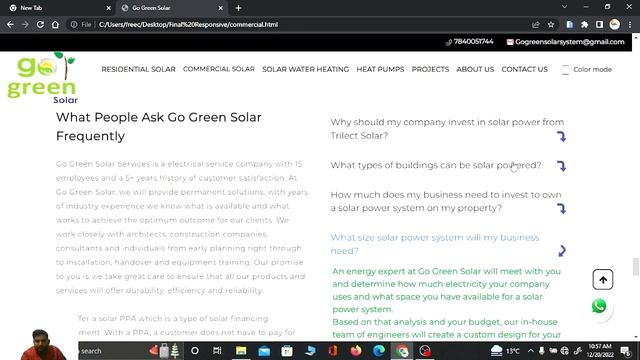Viewport: 640px width, 360px height.
Task: Click the browser forward arrow
Action: 25,24
